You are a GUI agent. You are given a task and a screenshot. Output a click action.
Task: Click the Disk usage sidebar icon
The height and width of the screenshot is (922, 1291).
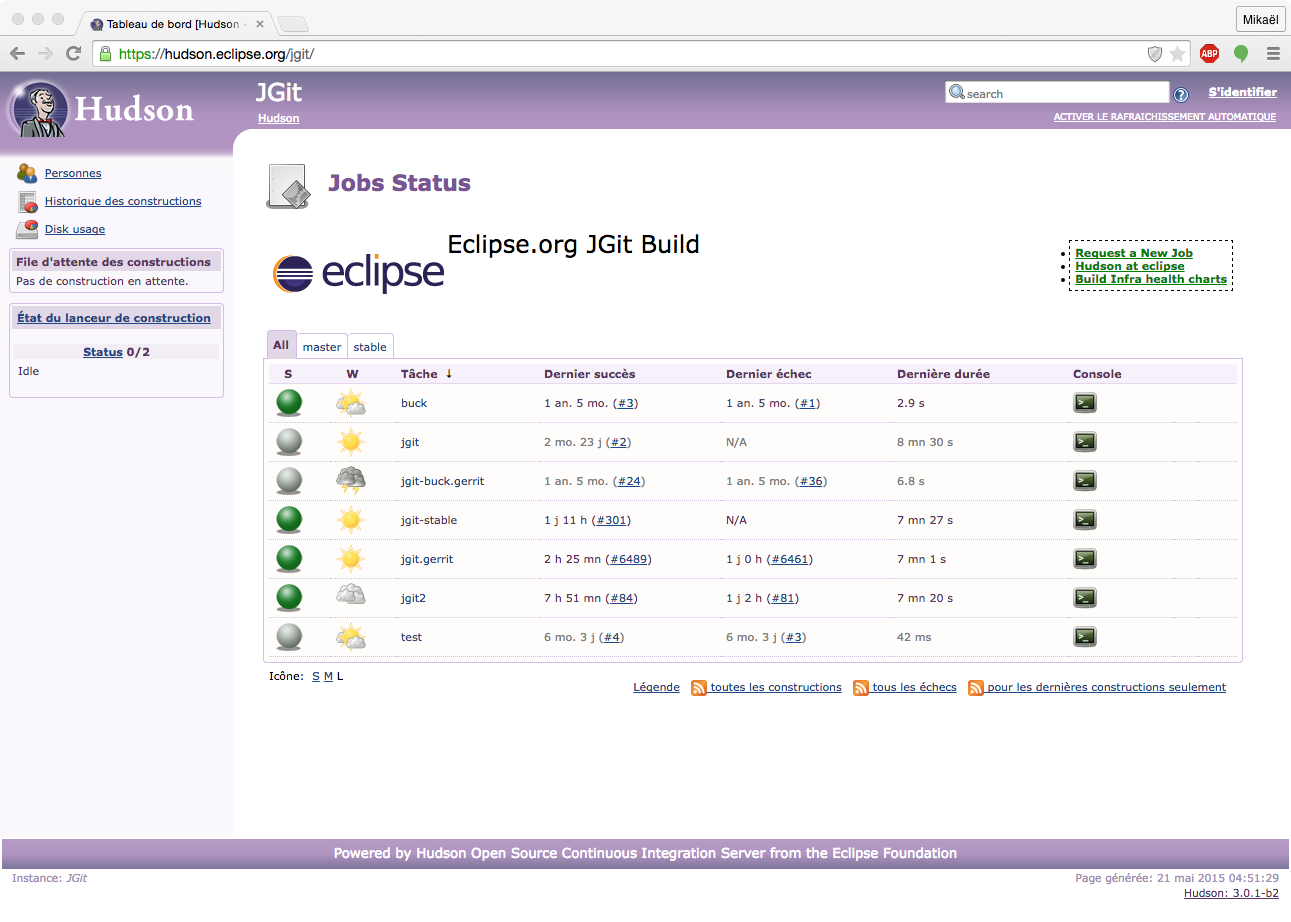click(27, 229)
